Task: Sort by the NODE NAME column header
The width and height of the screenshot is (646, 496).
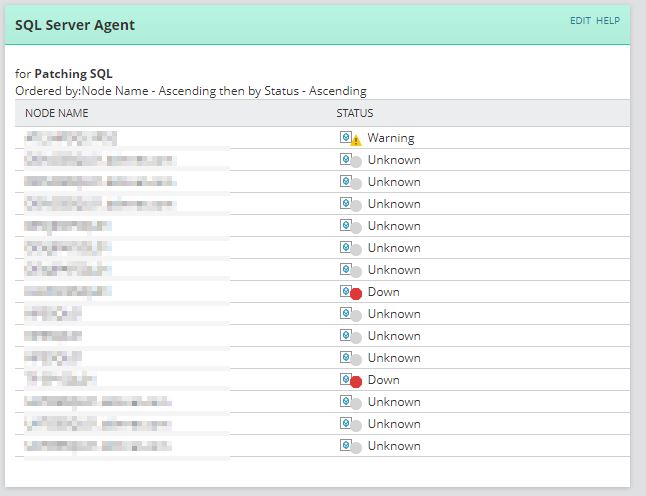Action: pos(56,113)
